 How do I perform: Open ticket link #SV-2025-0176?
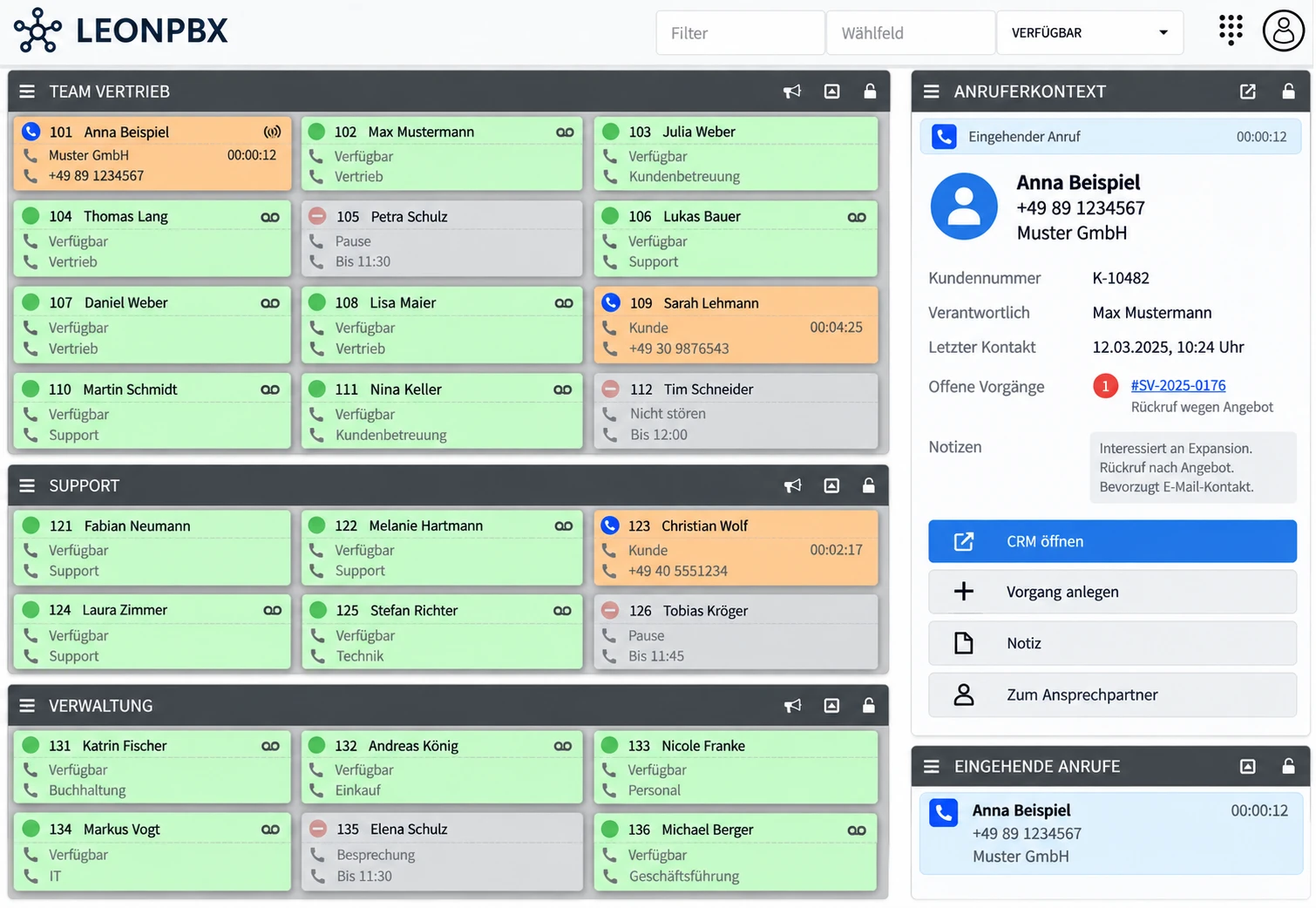[1177, 385]
